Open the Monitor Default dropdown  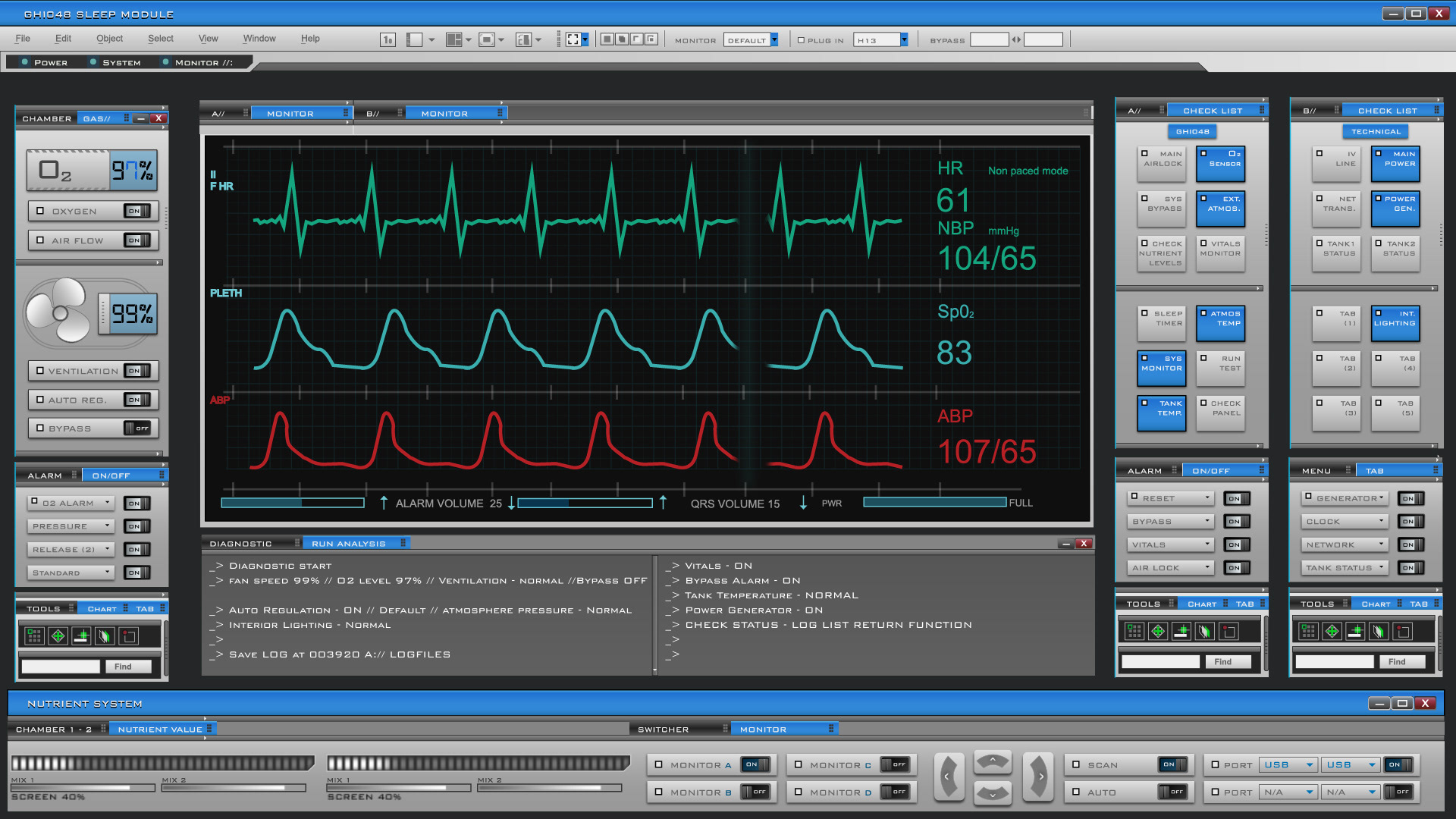tap(773, 40)
